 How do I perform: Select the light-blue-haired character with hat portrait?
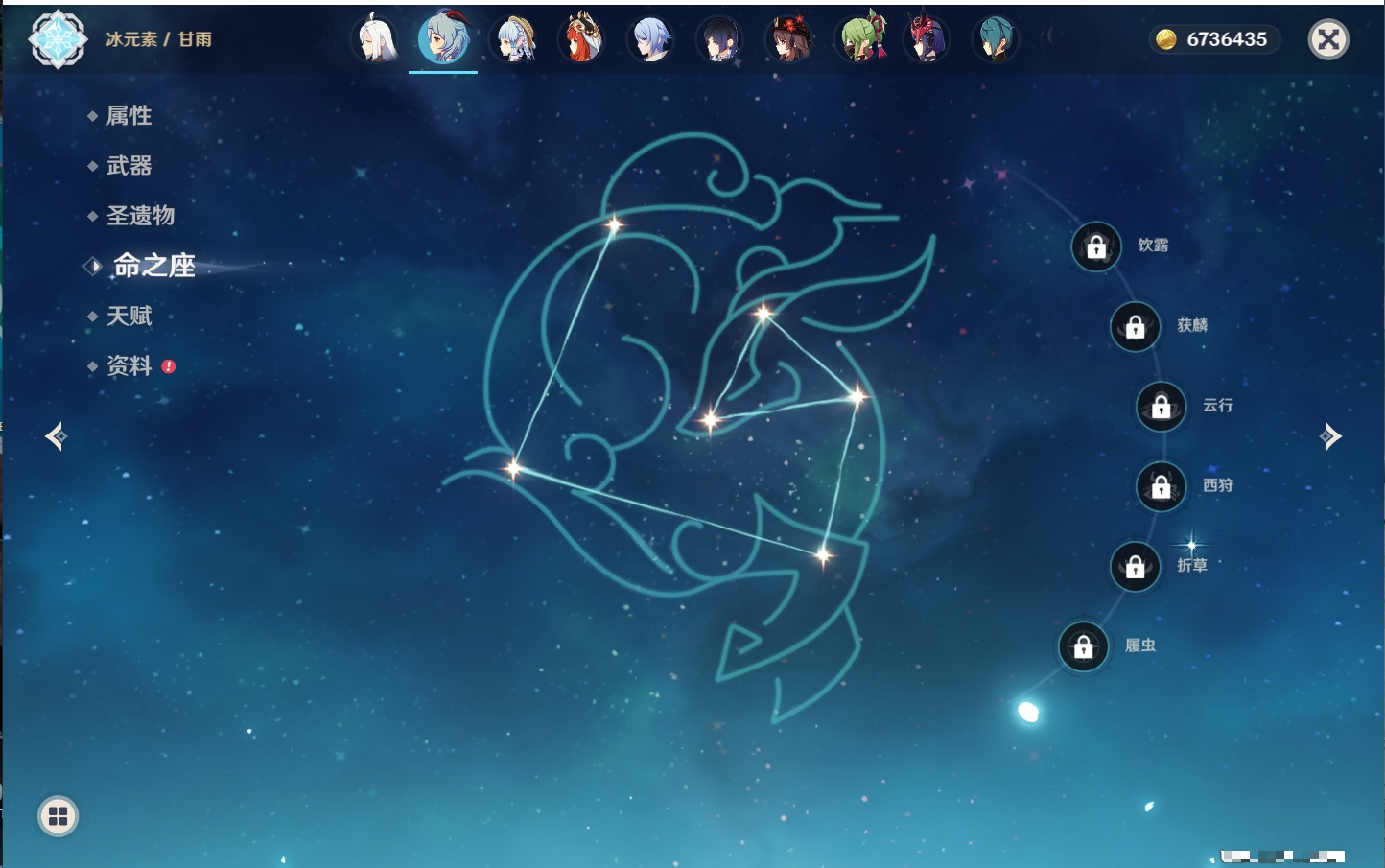pos(513,39)
